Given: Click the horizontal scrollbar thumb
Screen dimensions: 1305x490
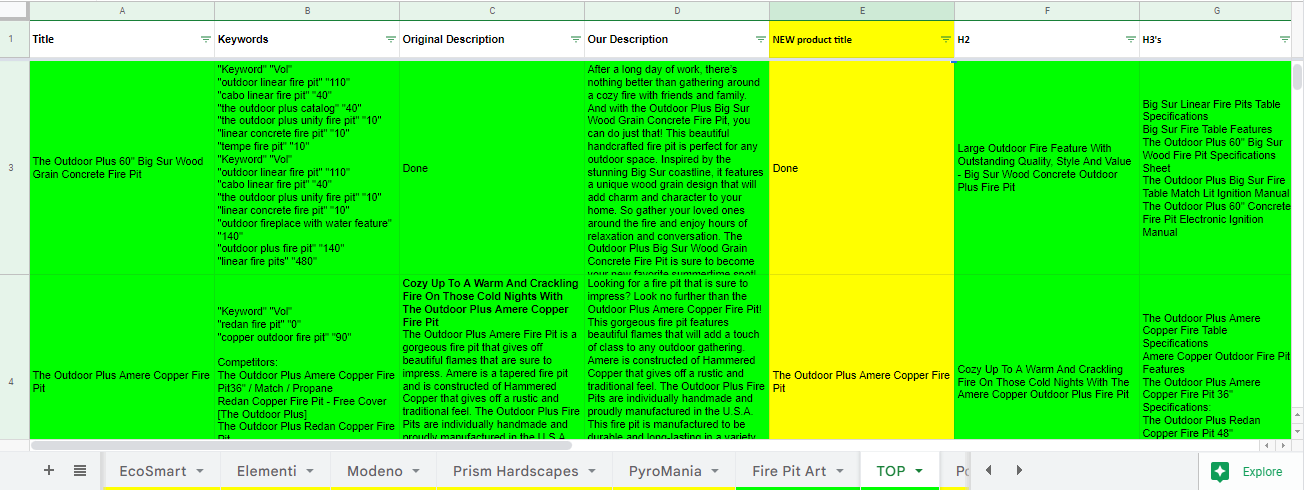Looking at the screenshot, I should click(x=302, y=445).
